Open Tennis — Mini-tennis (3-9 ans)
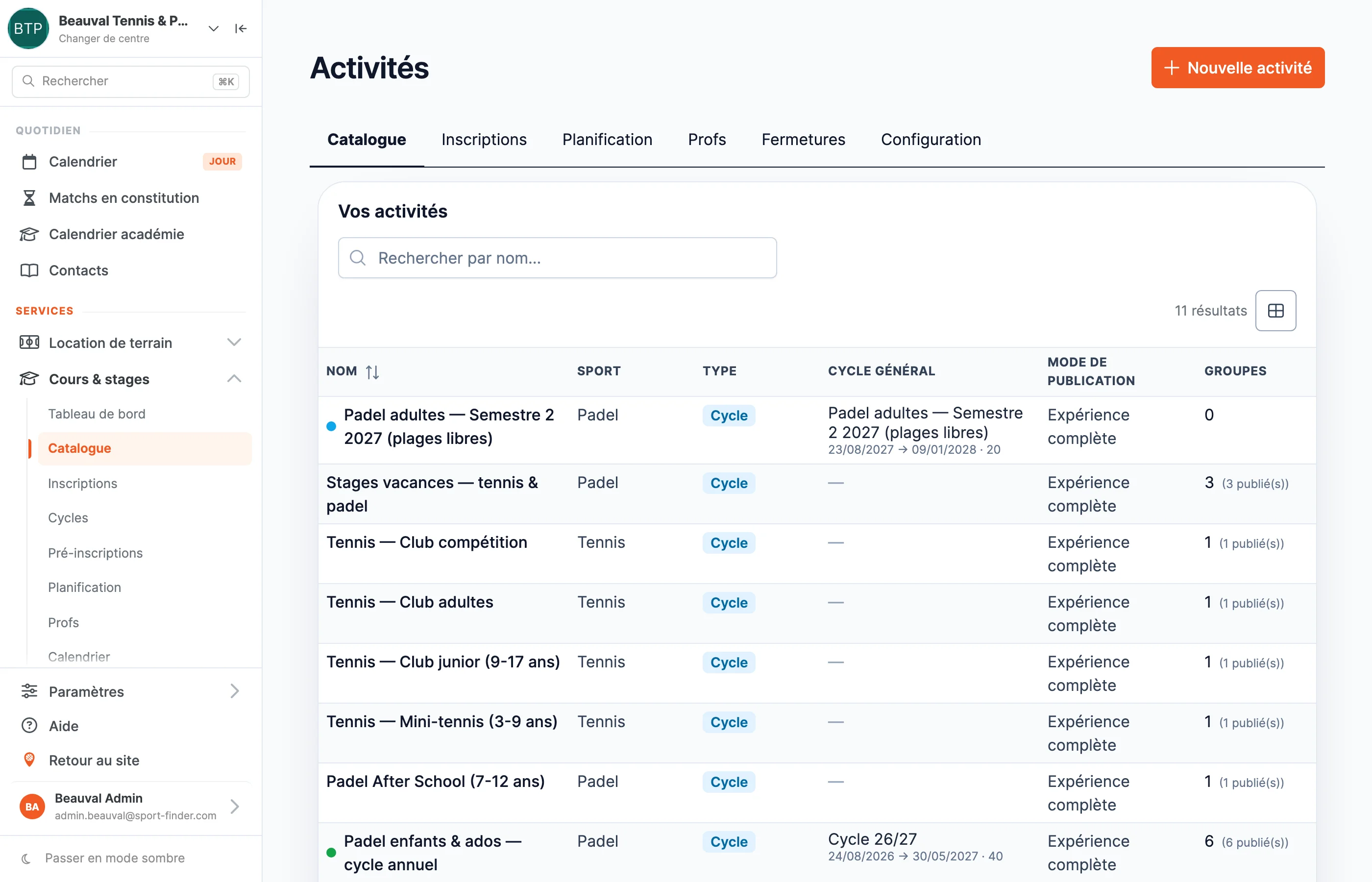 click(441, 722)
